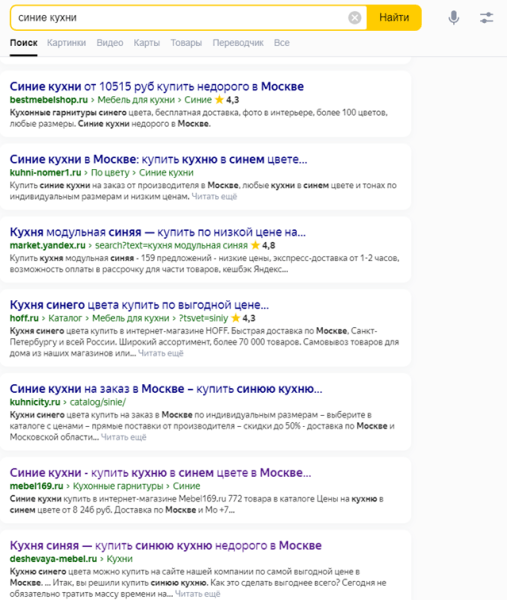Screen dimensions: 507x600
Task: Open bestmebelshop breadcrumb Мебель для кухни
Action: 136,100
